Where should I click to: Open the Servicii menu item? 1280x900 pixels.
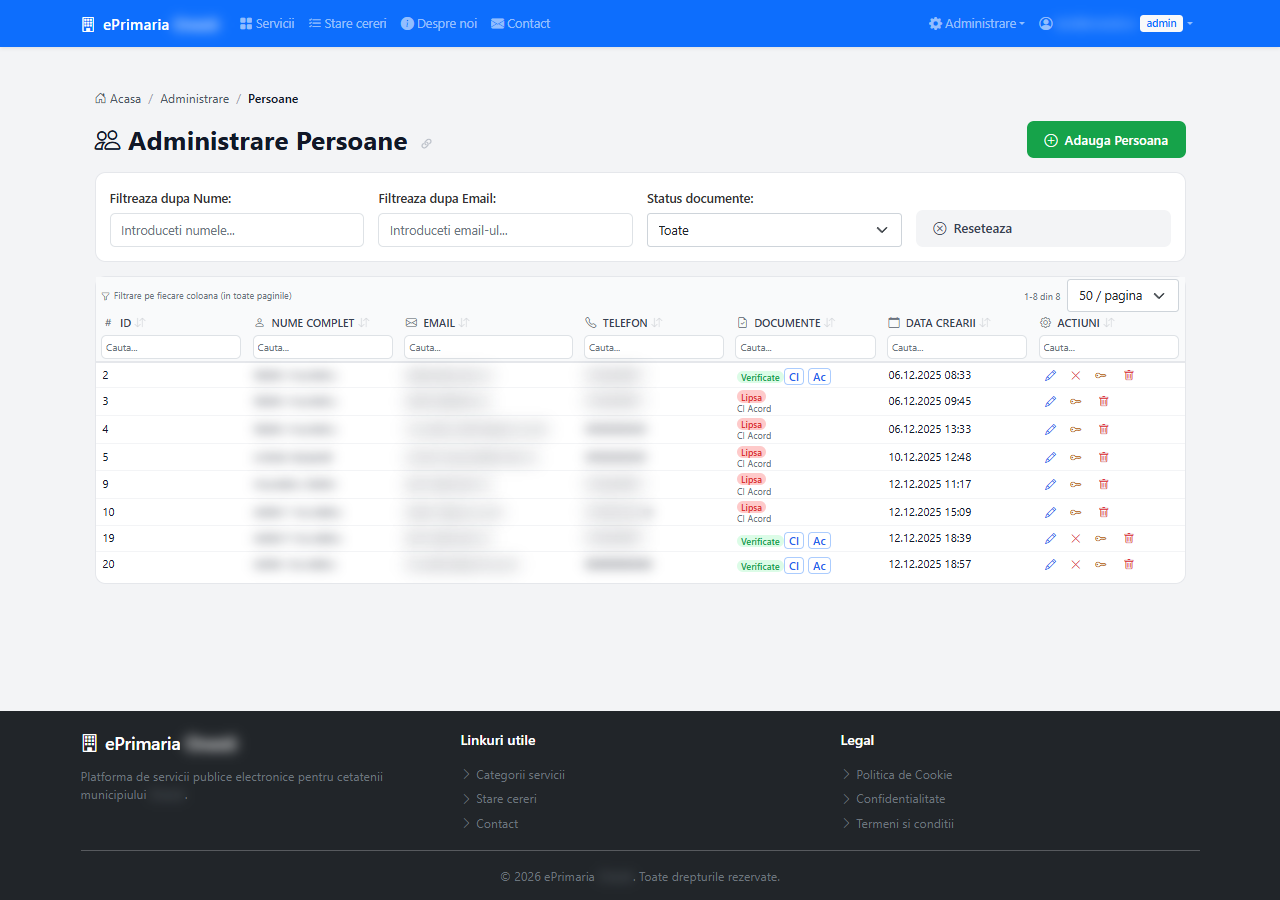(x=267, y=23)
